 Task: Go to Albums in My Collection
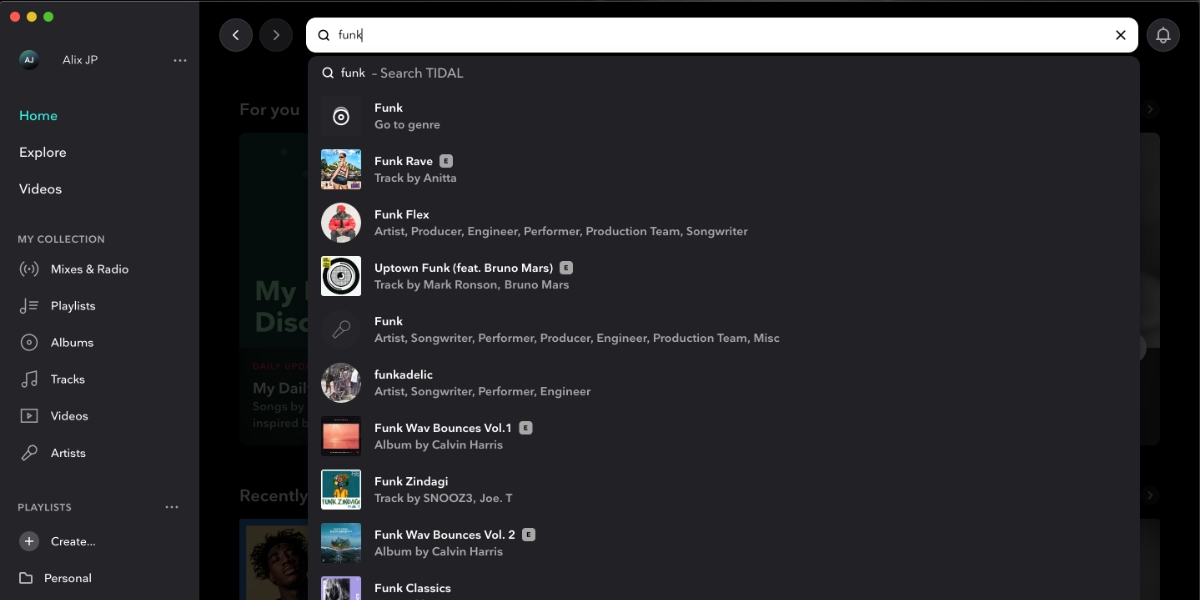[72, 342]
